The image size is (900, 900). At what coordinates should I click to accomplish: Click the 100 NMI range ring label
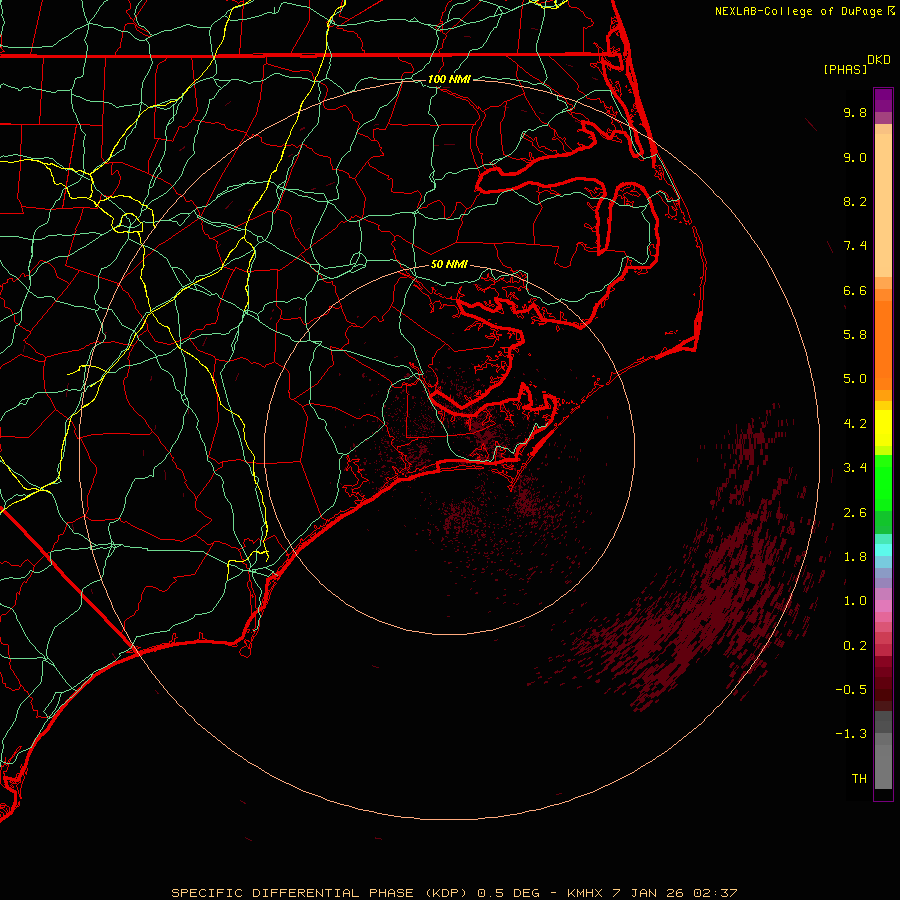pyautogui.click(x=449, y=79)
